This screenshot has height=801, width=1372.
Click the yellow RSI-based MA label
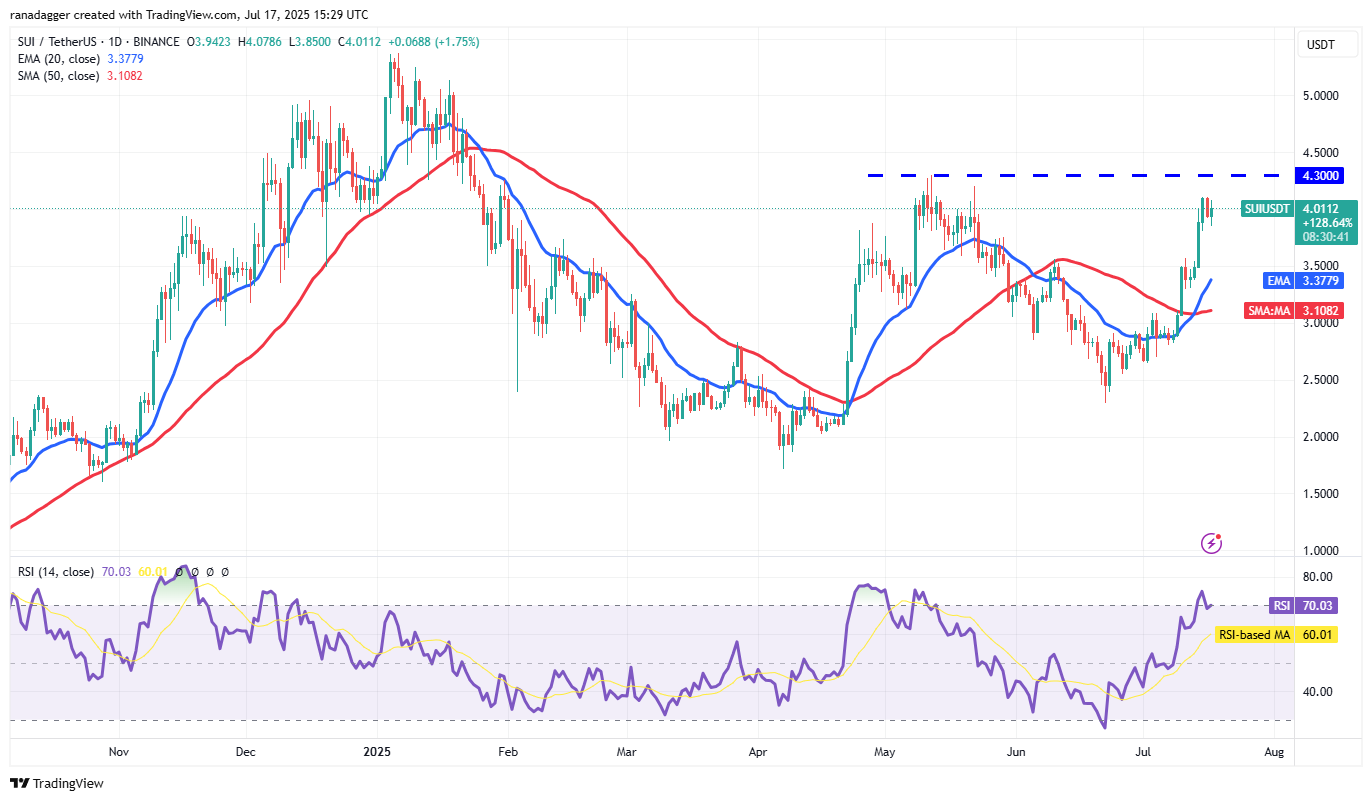1253,634
